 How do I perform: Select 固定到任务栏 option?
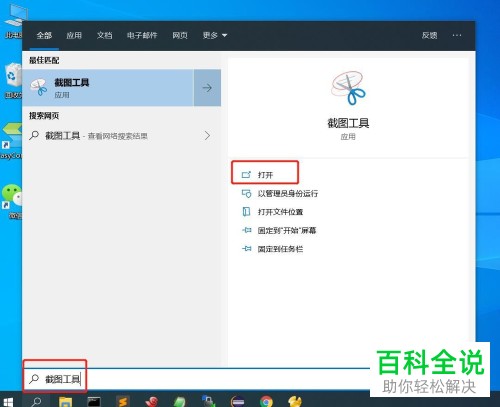[280, 249]
